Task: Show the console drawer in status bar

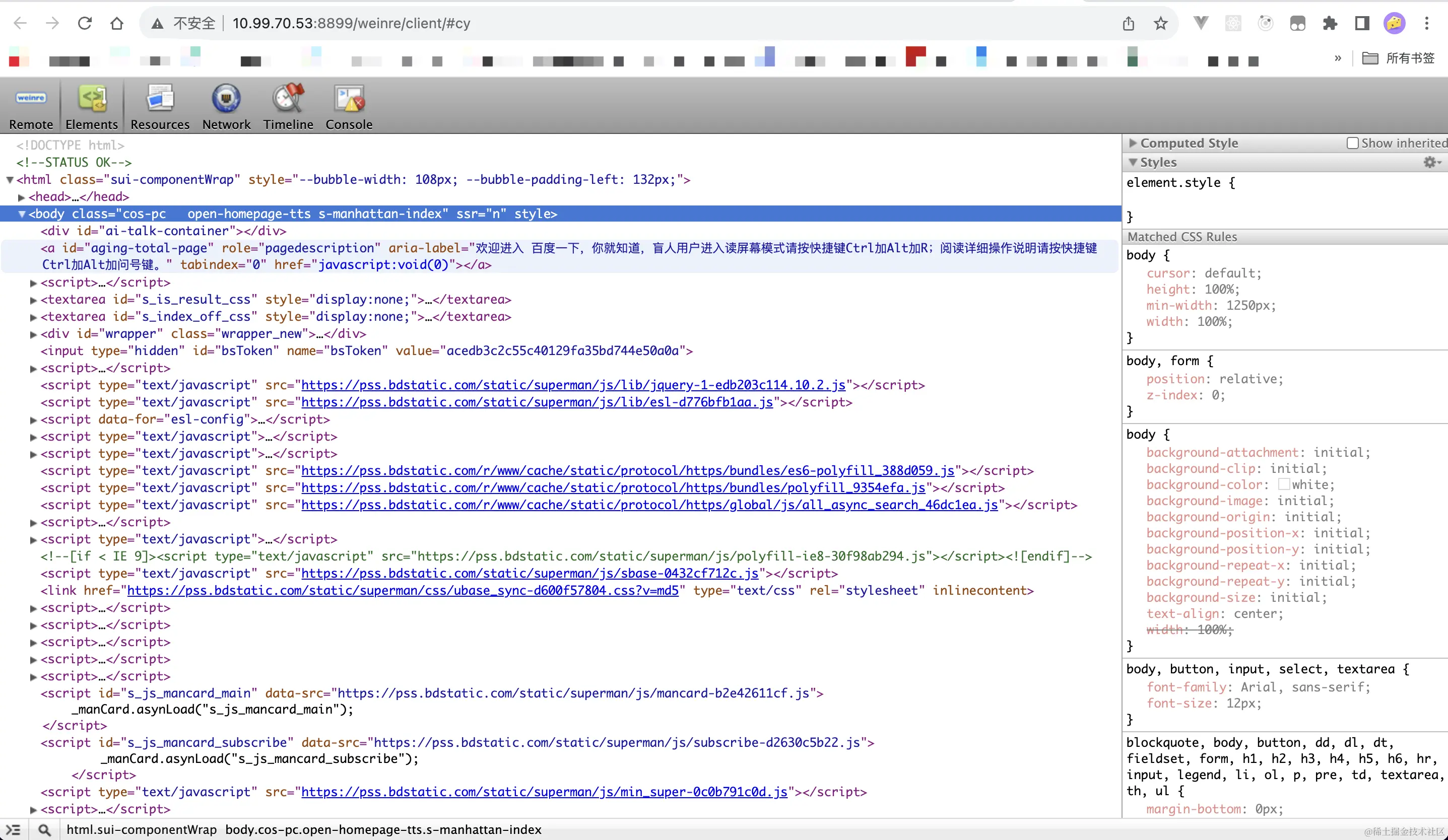Action: [13, 829]
